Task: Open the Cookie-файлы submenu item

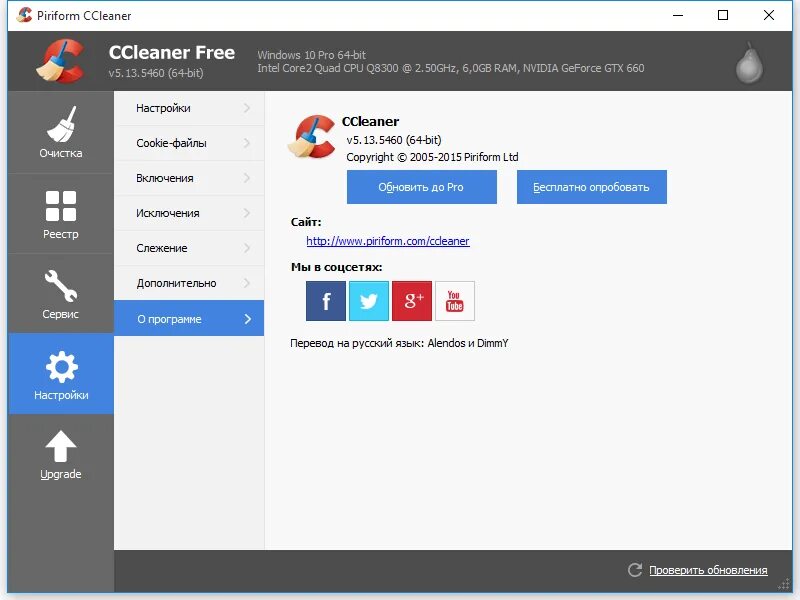Action: (x=189, y=143)
